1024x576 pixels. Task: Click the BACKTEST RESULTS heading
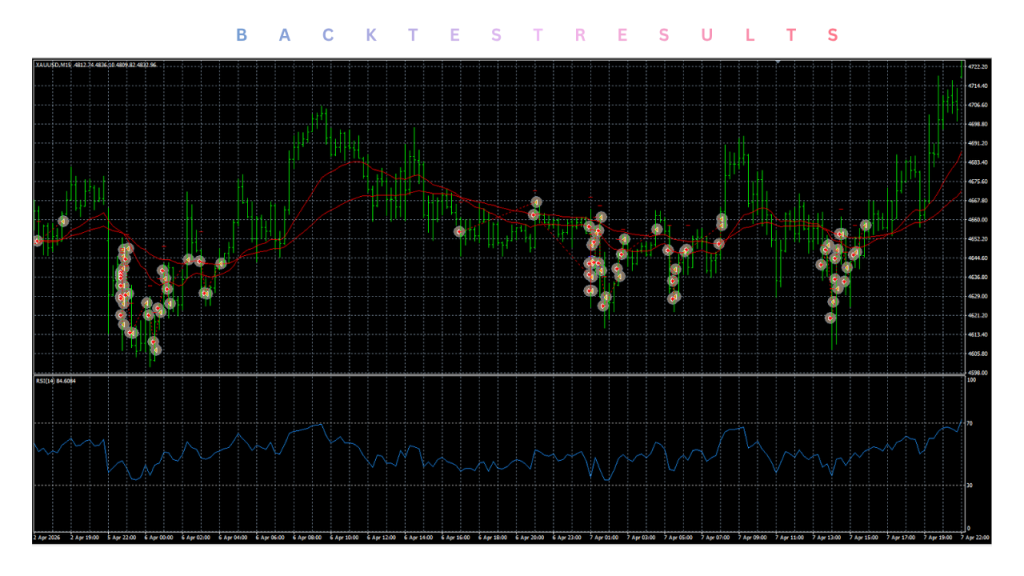tap(537, 35)
